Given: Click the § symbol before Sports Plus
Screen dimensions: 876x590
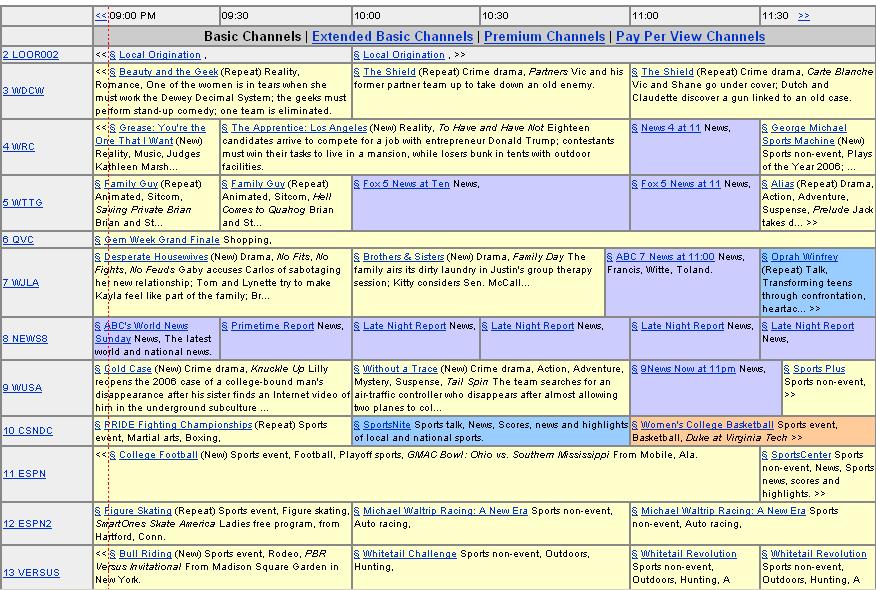Looking at the screenshot, I should [x=787, y=369].
